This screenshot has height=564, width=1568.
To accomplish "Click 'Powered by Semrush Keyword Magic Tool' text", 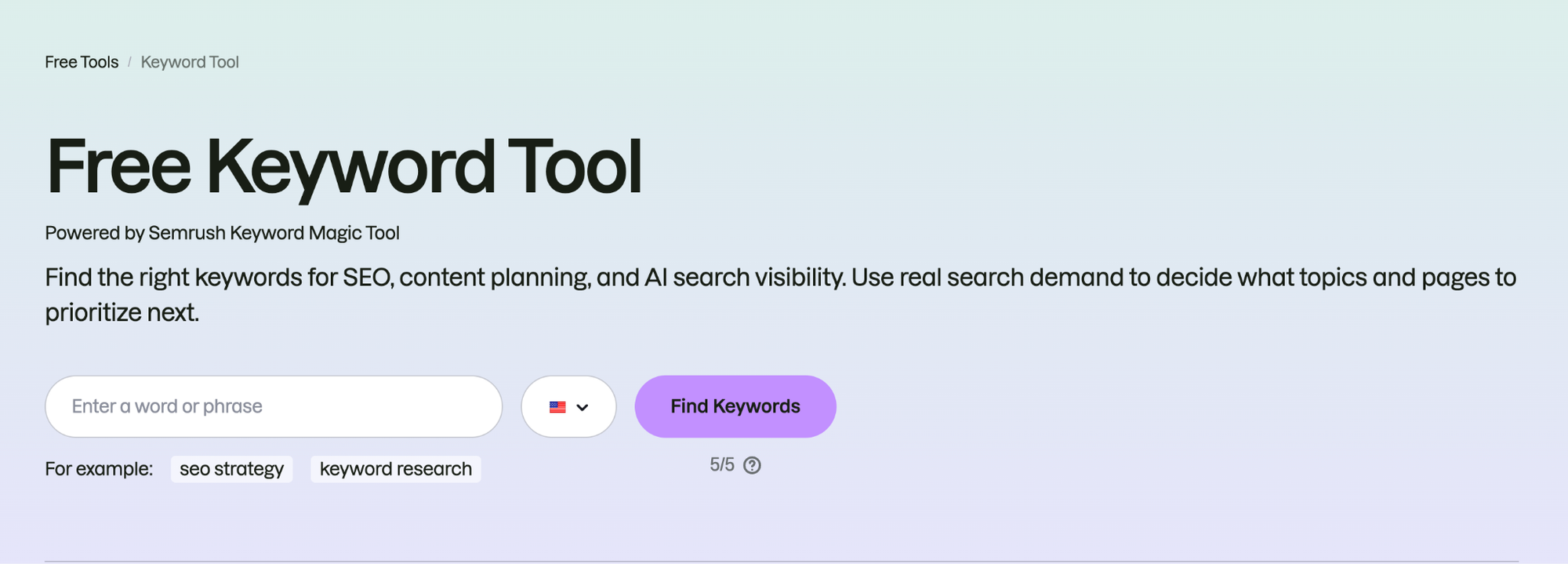I will coord(222,233).
